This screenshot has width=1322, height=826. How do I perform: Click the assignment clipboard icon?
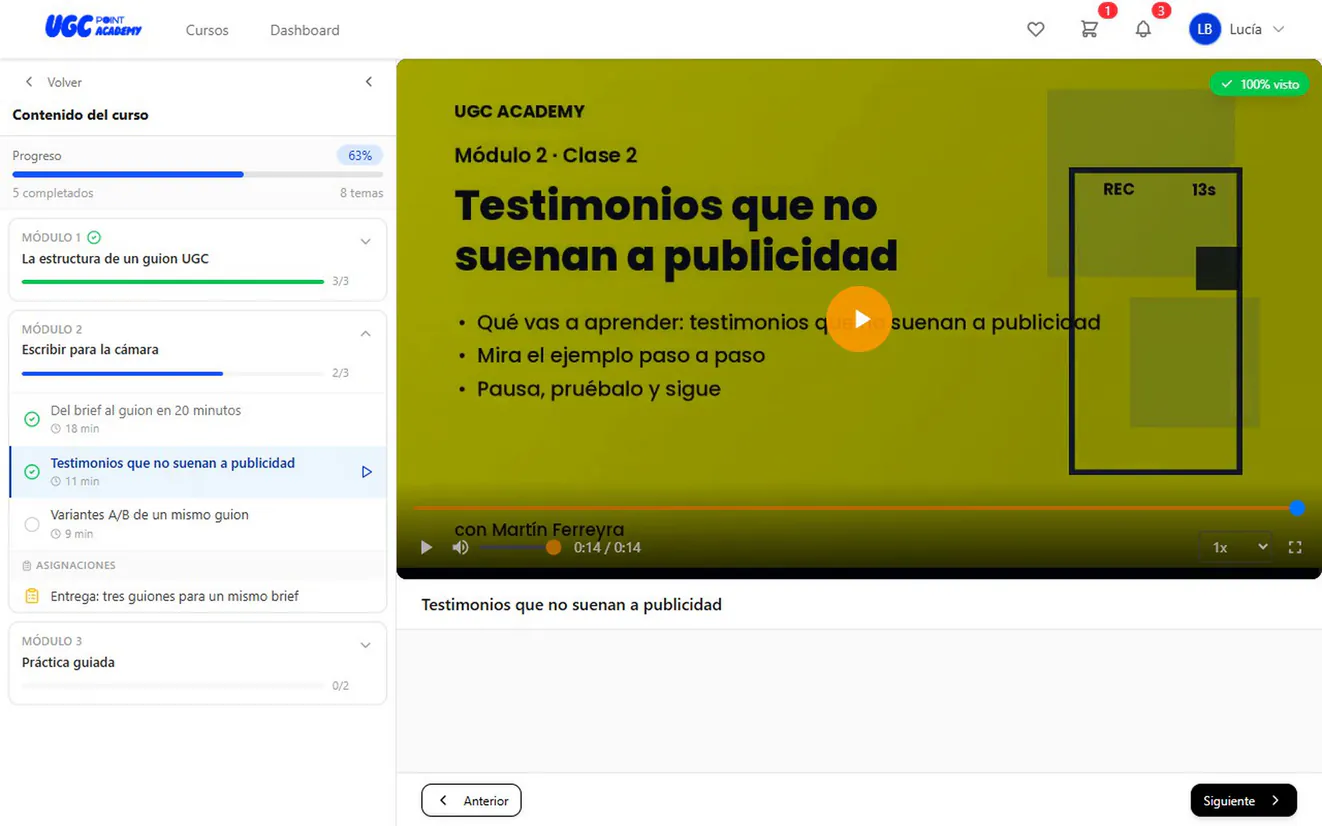pos(32,596)
